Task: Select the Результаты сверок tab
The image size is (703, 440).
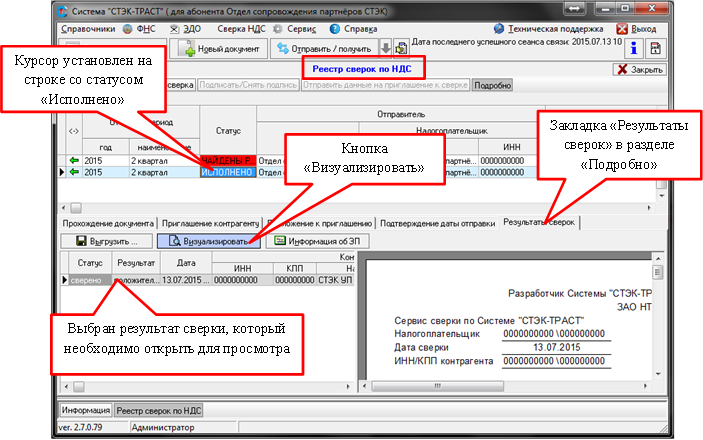Action: tap(539, 222)
